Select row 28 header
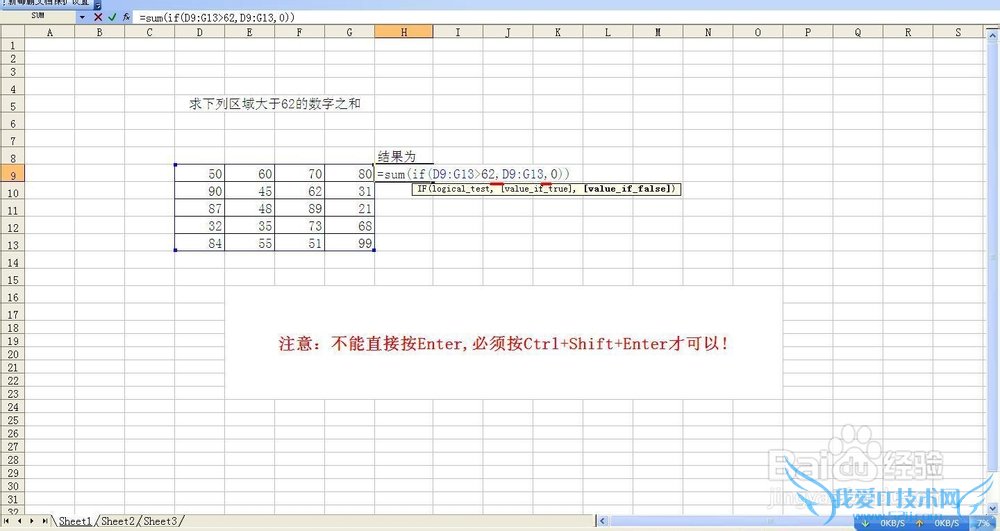 [x=12, y=460]
